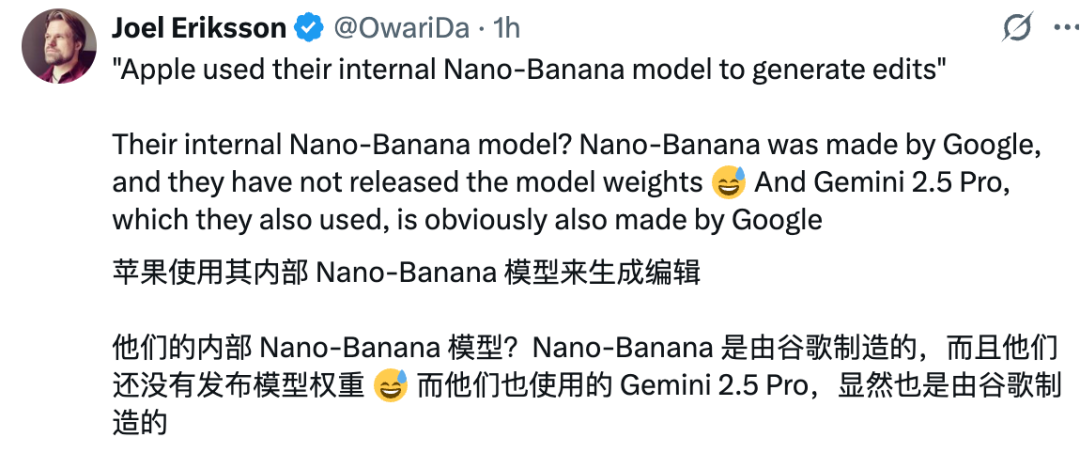1080x453 pixels.
Task: Click the sweat-smile emoji in English text
Action: click(x=728, y=183)
